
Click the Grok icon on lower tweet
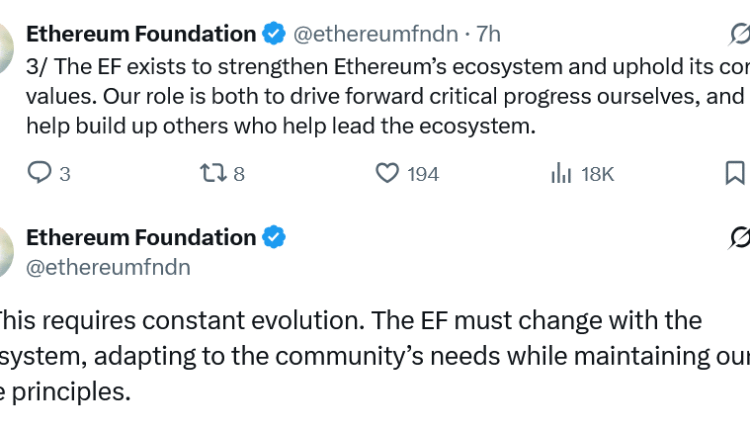tap(740, 238)
